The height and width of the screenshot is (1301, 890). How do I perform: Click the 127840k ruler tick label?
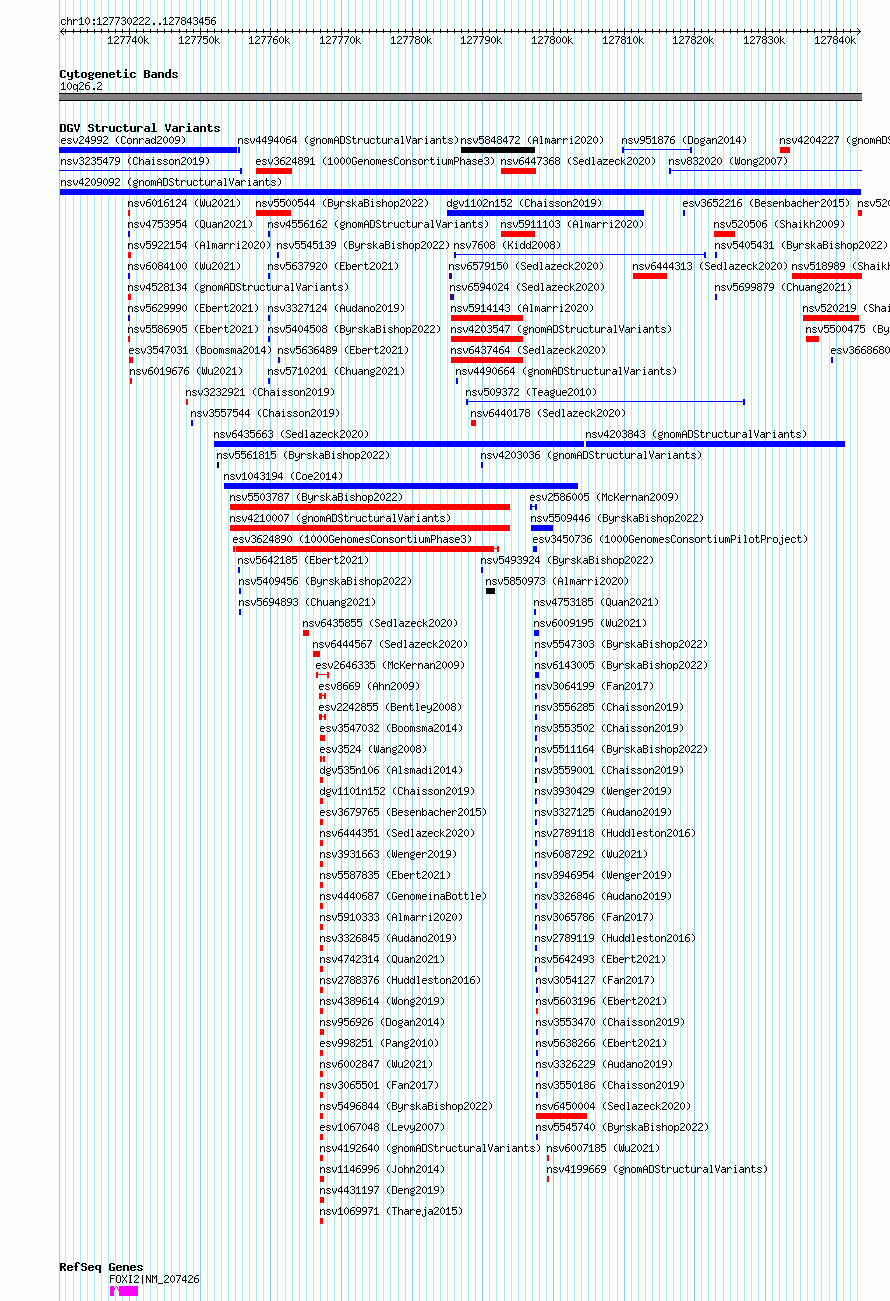pos(835,40)
